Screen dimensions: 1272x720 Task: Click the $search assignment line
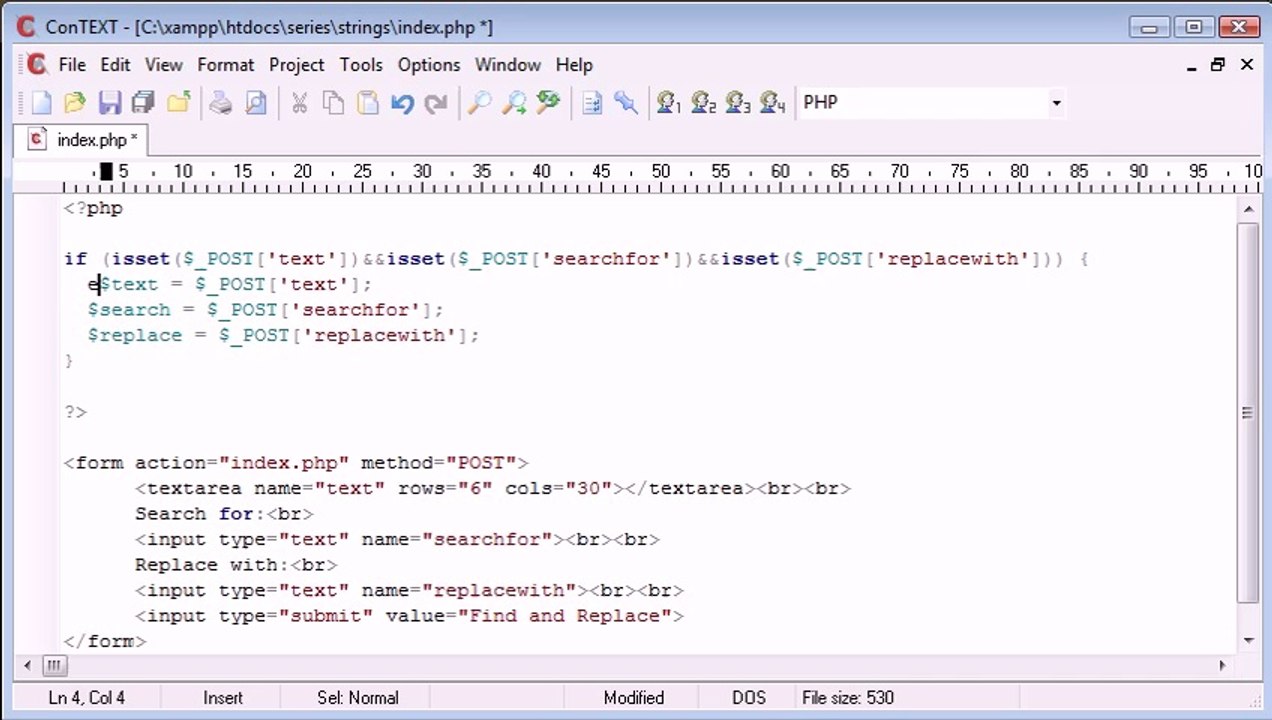(265, 310)
